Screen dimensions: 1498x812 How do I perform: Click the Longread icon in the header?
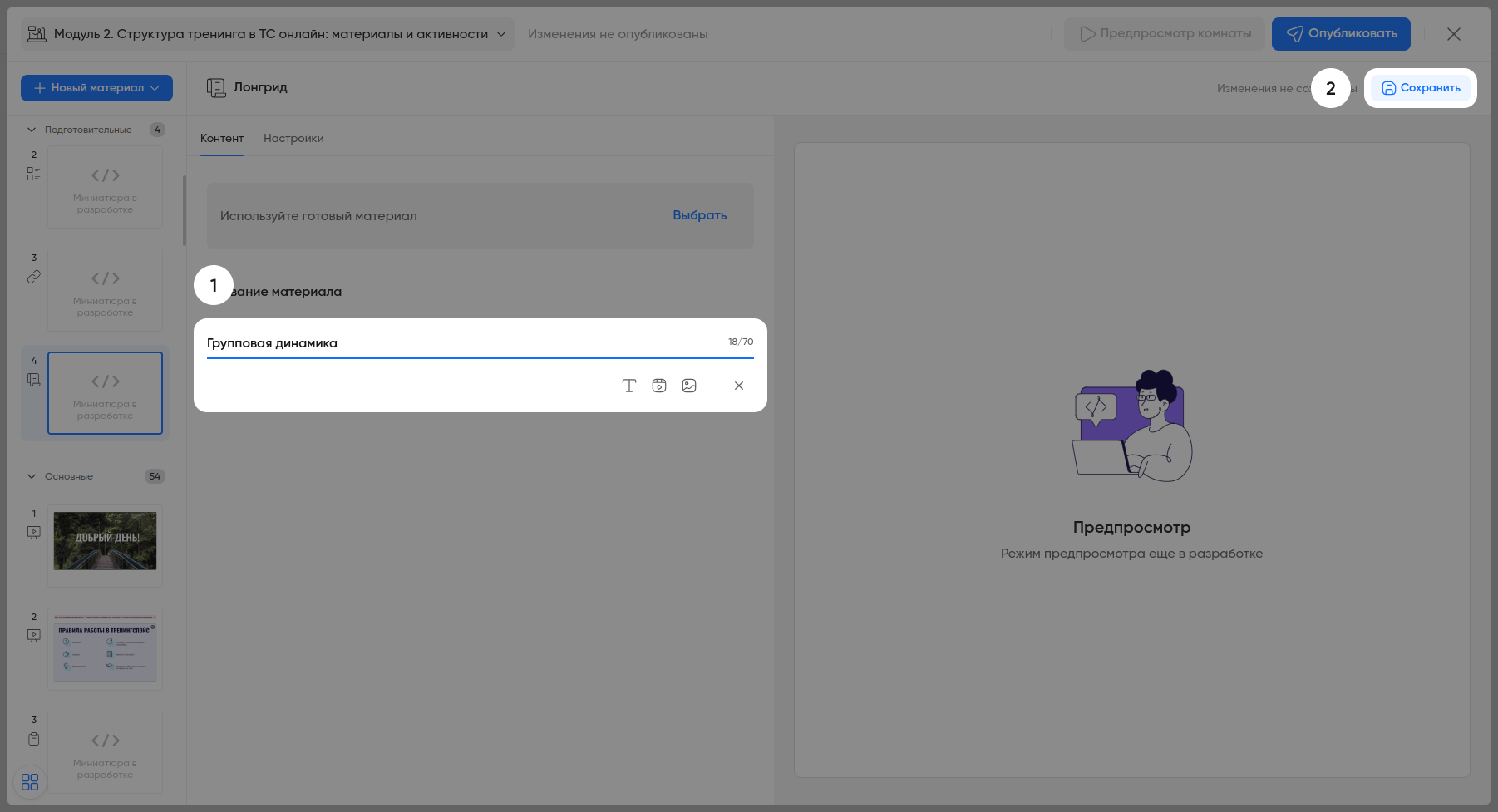[216, 88]
